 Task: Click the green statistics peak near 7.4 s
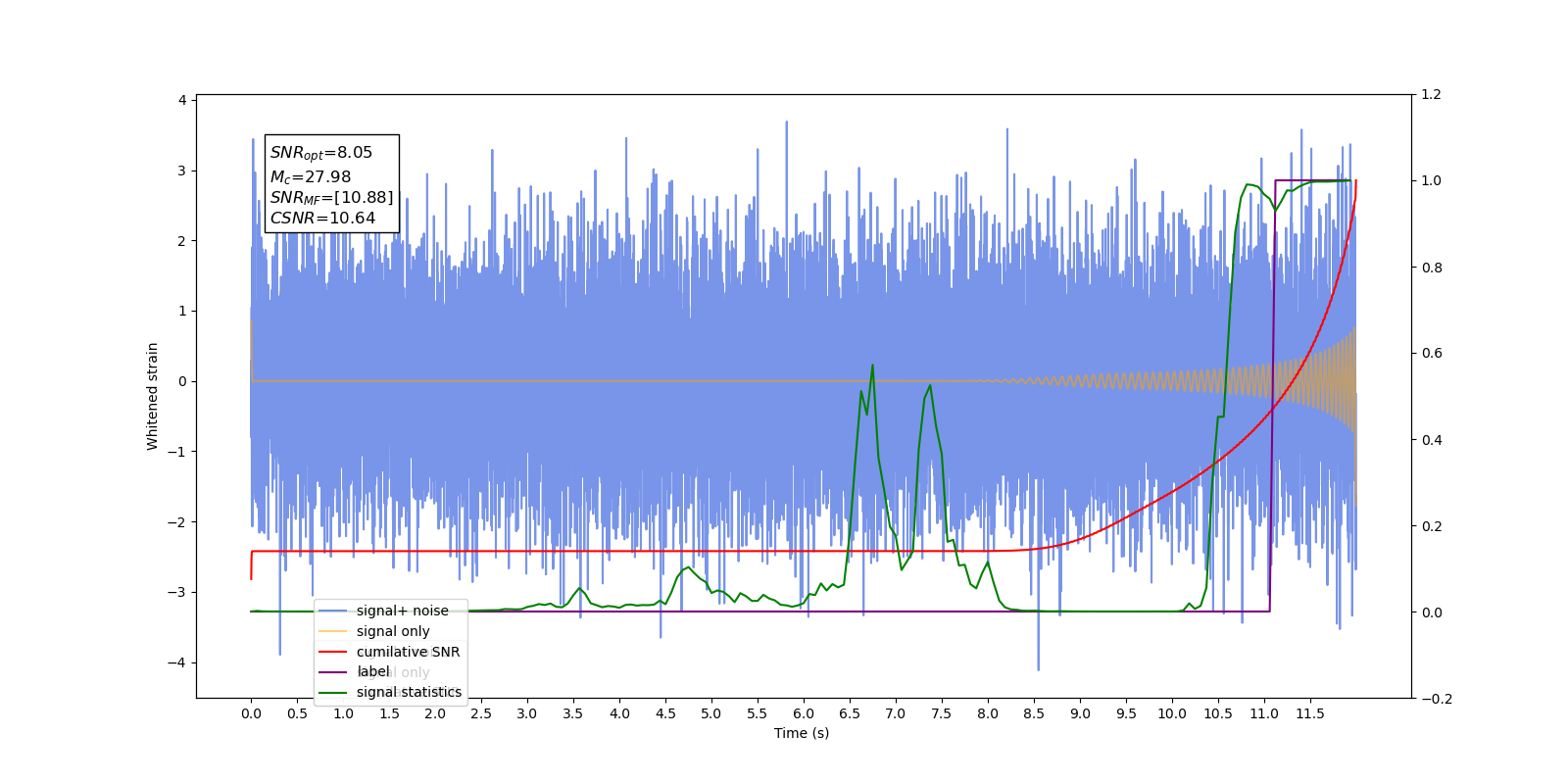coord(929,386)
